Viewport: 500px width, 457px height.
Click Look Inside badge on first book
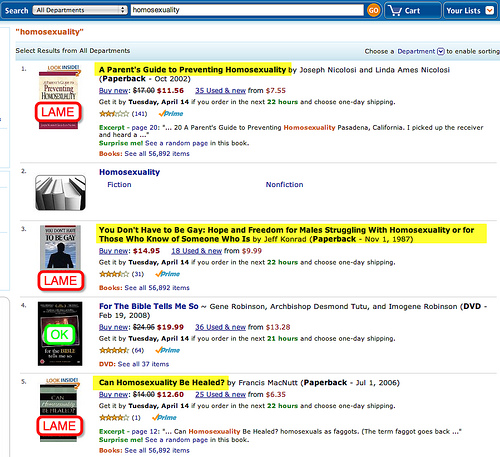coord(63,68)
